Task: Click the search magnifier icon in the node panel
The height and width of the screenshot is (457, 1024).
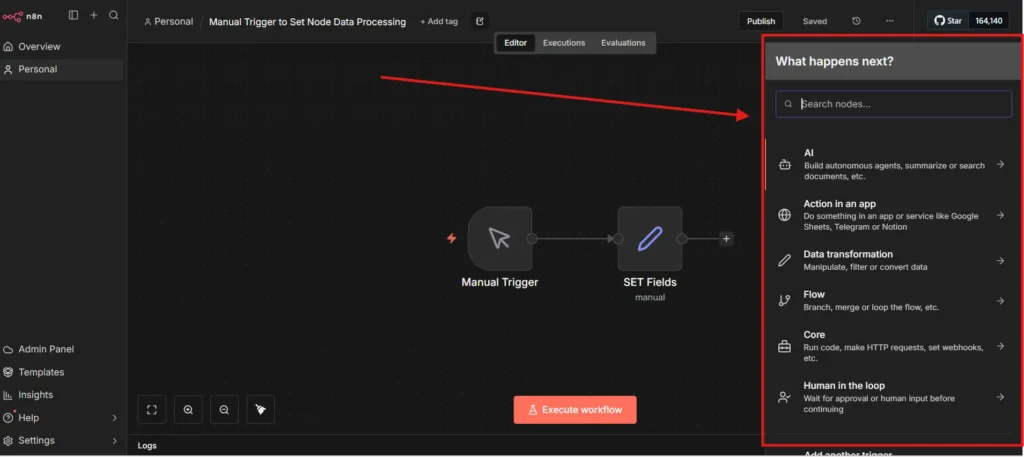Action: 788,104
